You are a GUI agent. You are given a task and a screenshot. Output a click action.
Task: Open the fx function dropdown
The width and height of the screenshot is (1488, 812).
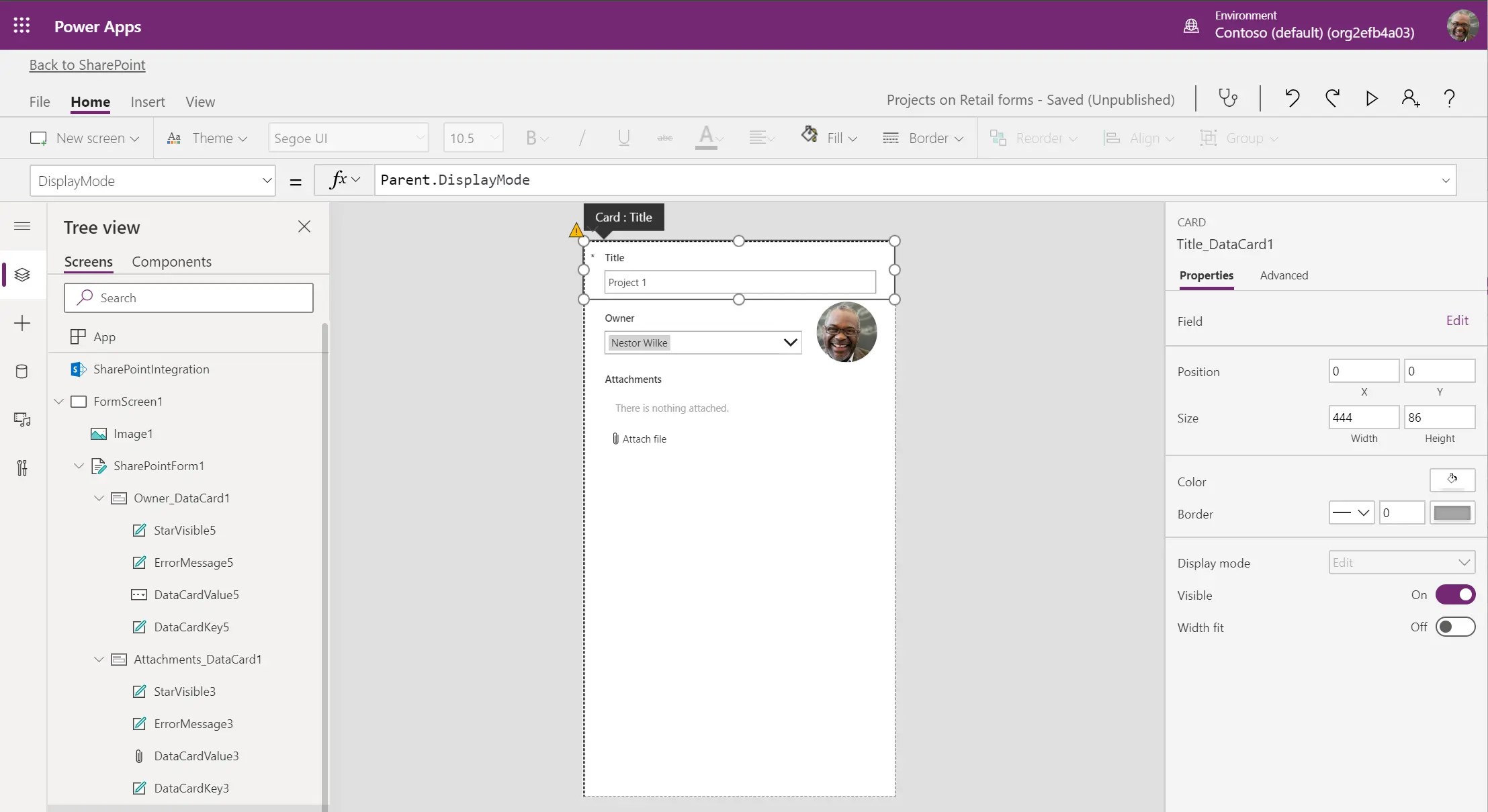click(x=345, y=180)
